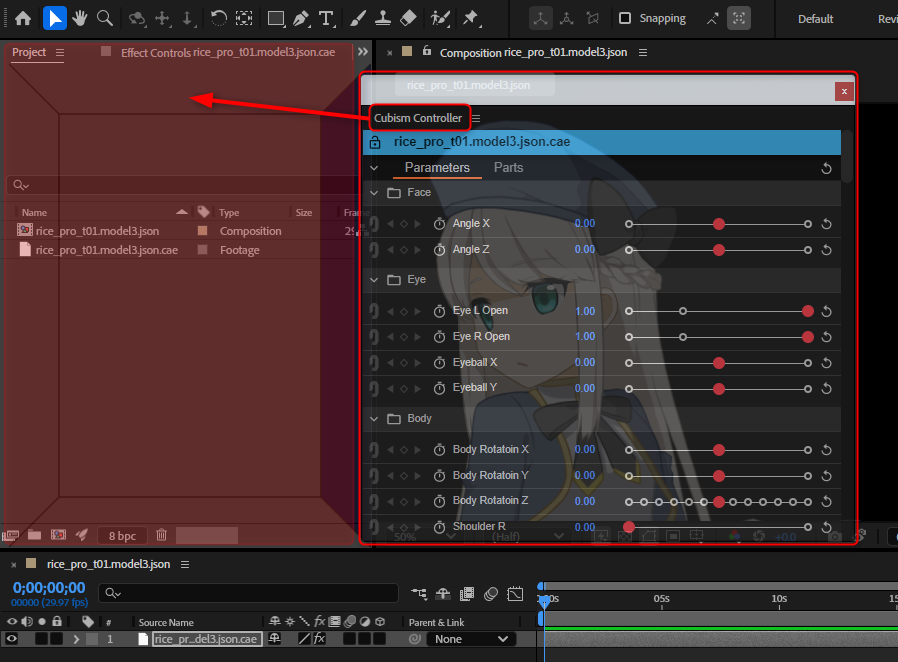The height and width of the screenshot is (662, 898).
Task: Select the Clone Stamp tool
Action: [x=383, y=18]
